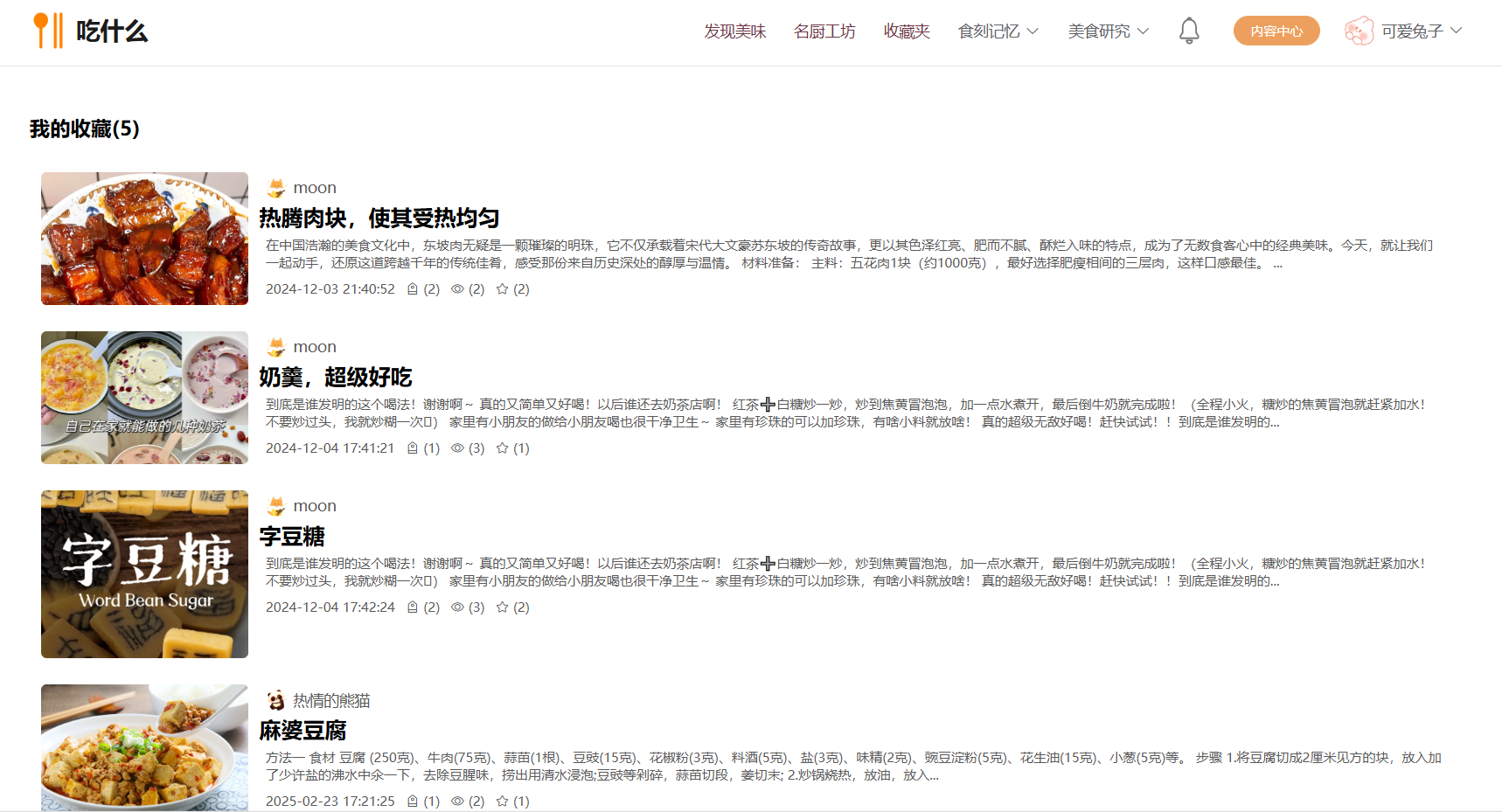
Task: Click views eye icon on 奶羹 post
Action: (457, 448)
